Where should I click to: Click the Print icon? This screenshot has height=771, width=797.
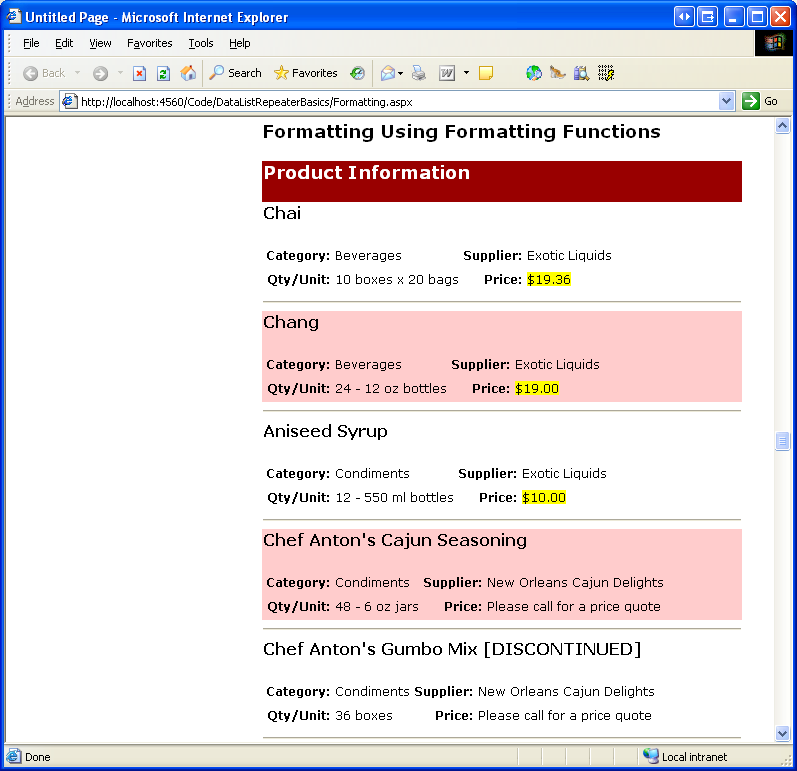click(x=419, y=73)
